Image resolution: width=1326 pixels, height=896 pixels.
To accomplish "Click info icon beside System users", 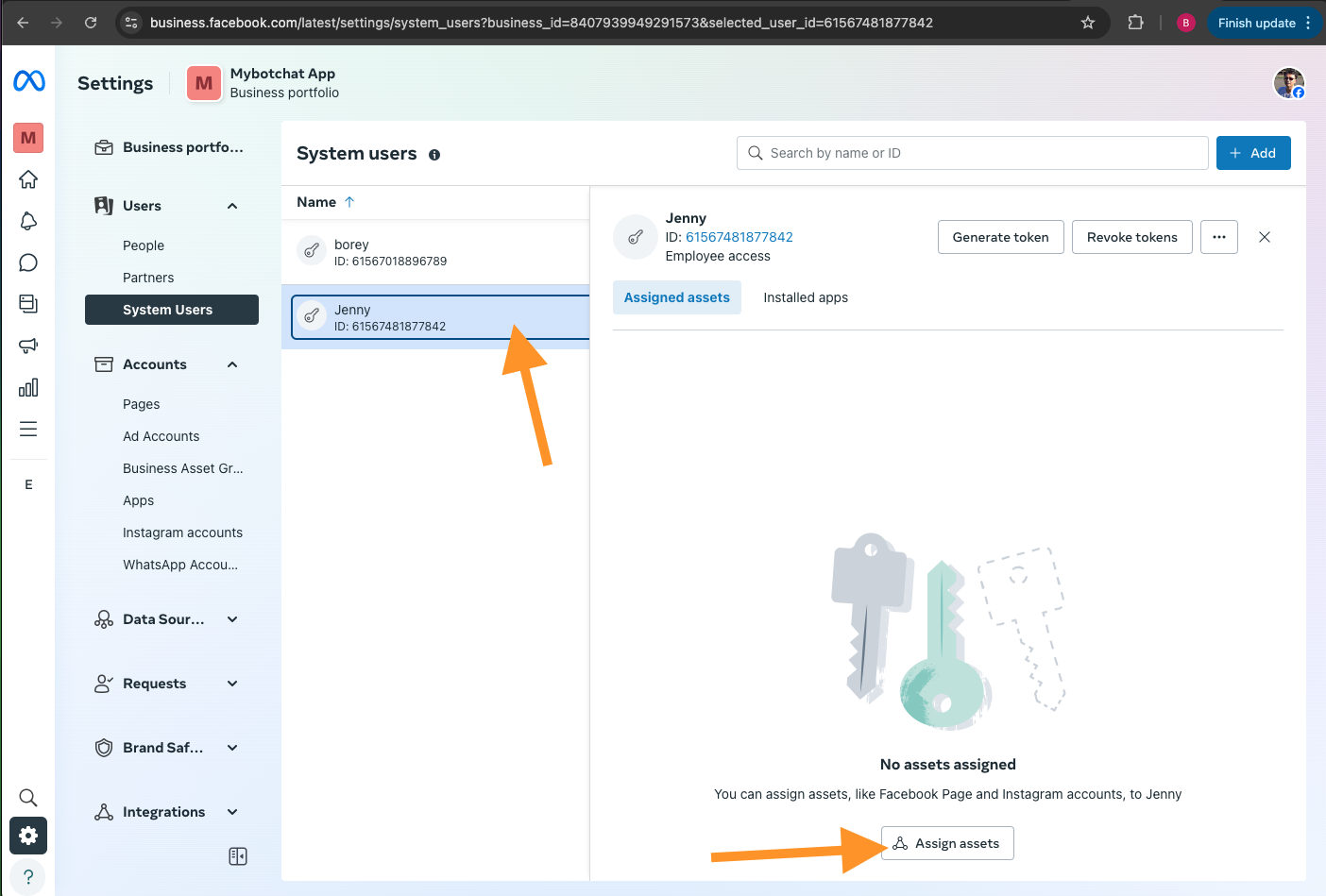I will tap(434, 155).
